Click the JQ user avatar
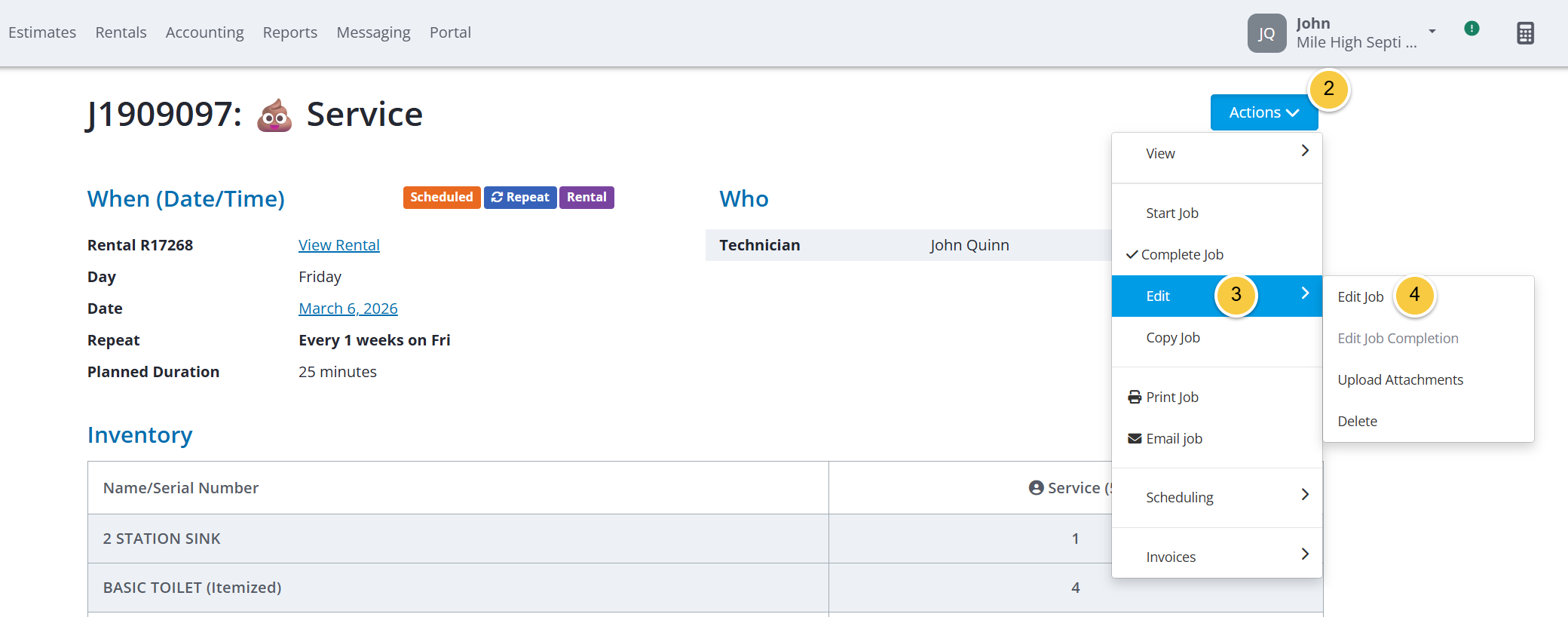 [1266, 33]
